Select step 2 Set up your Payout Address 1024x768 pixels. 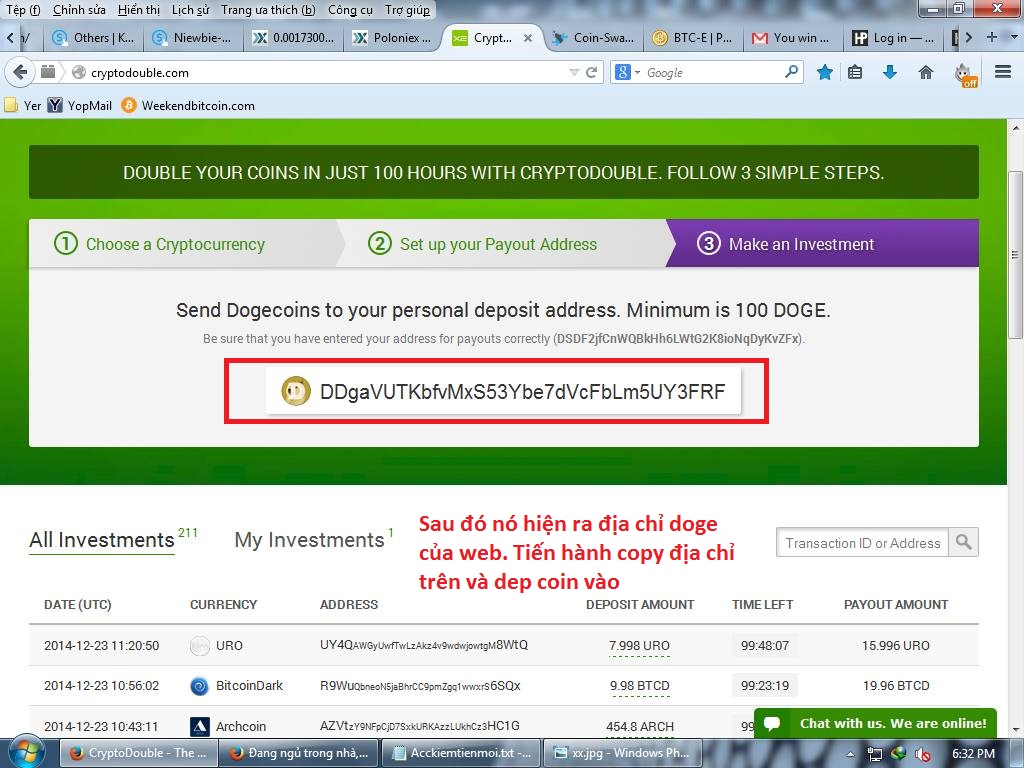tap(502, 244)
